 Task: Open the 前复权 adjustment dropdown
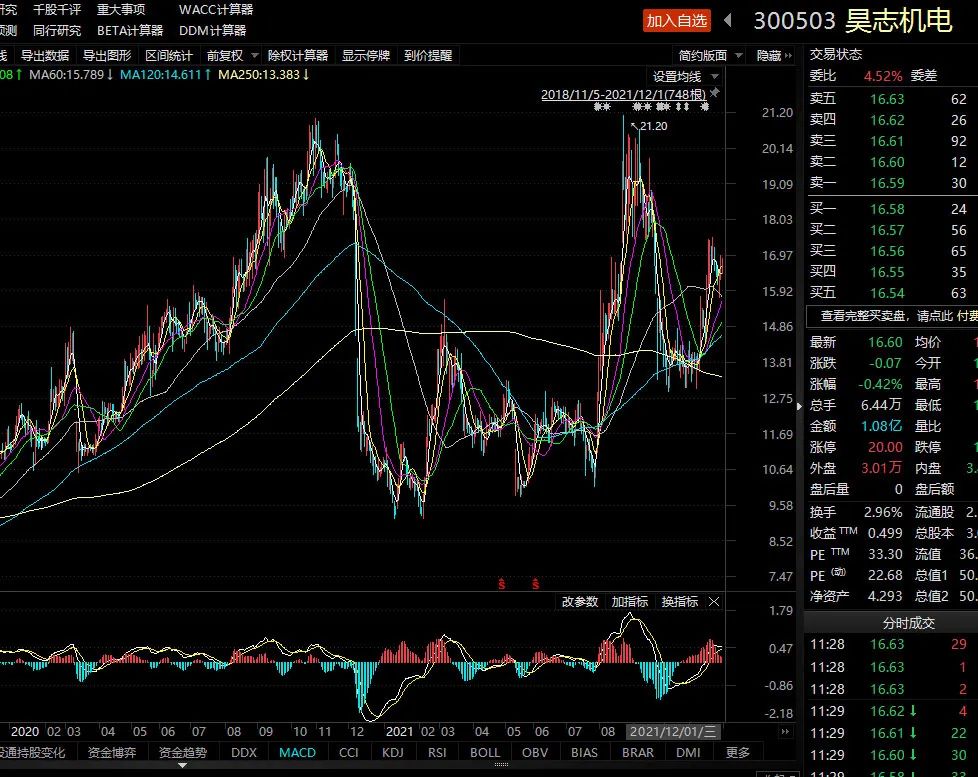233,56
